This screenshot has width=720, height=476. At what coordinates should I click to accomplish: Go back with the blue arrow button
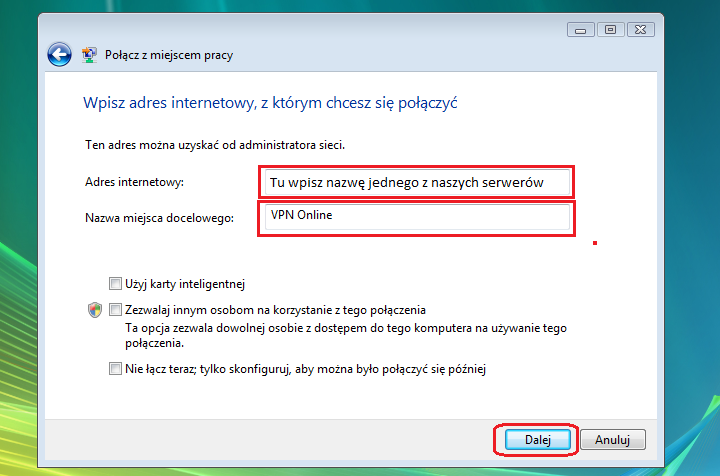59,55
